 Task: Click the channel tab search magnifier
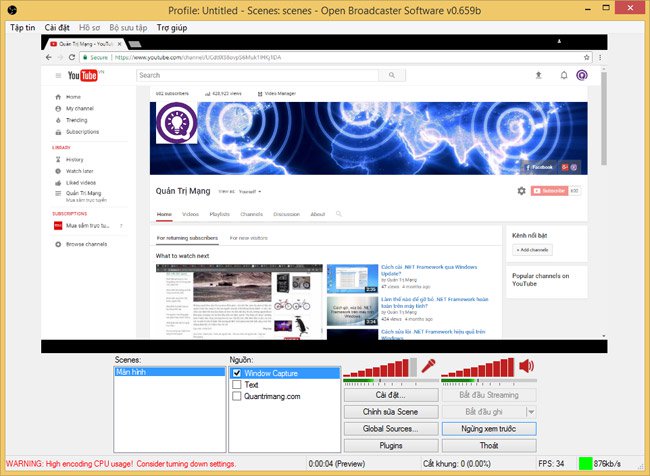(339, 214)
